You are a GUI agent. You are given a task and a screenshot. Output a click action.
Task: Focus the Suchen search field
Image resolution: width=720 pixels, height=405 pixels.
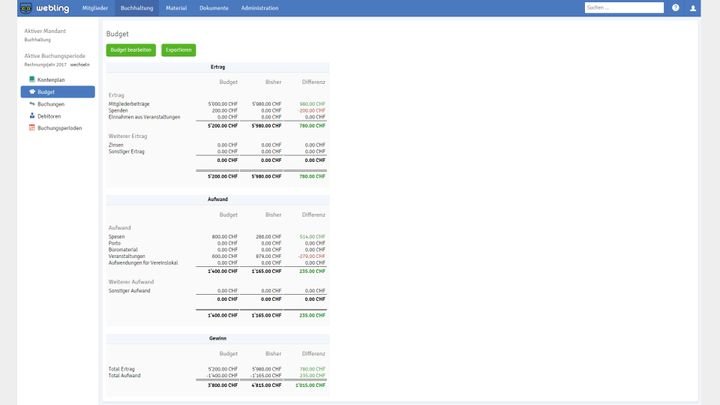pos(623,8)
